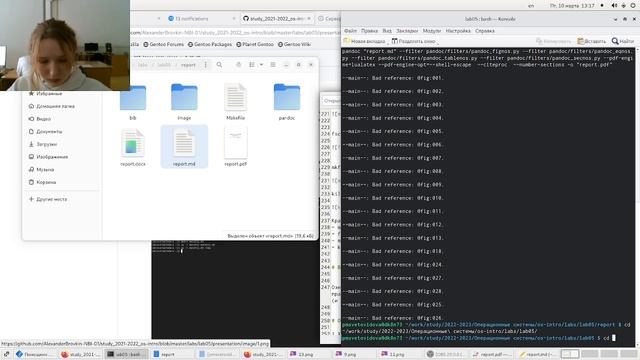Open the 'report.md' editor taskbar window

click(537, 354)
